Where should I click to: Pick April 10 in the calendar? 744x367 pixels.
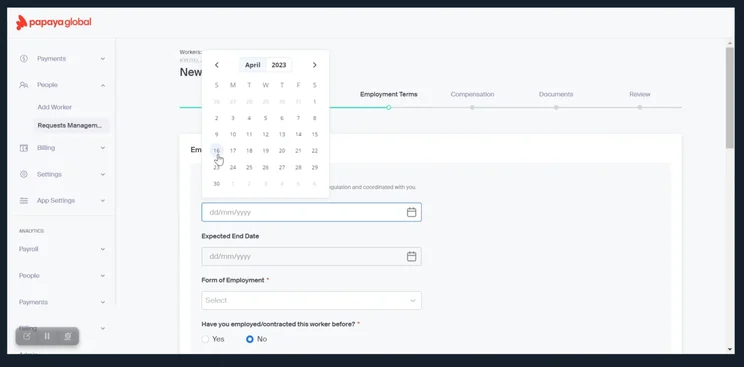click(x=233, y=134)
